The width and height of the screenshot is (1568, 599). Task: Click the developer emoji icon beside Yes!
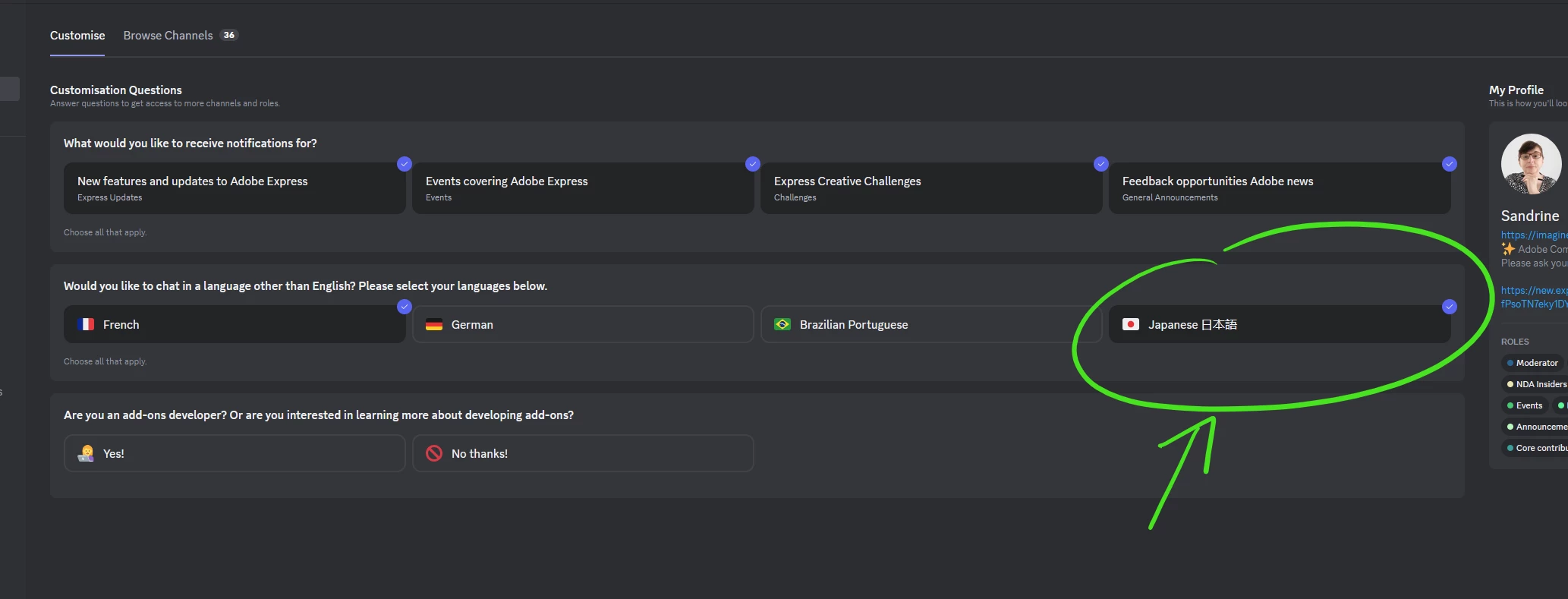point(86,453)
